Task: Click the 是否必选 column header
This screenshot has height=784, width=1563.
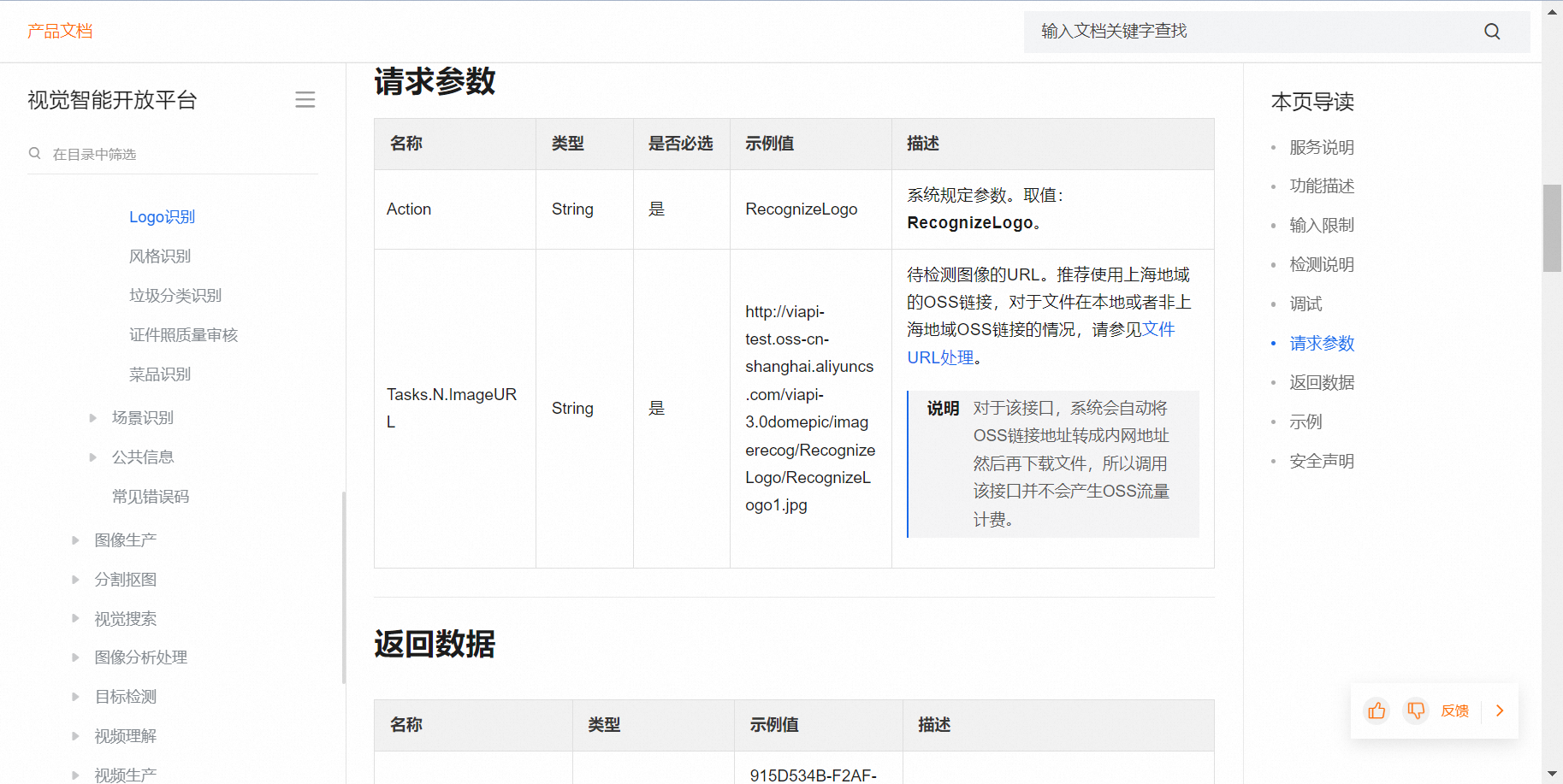Action: tap(681, 144)
